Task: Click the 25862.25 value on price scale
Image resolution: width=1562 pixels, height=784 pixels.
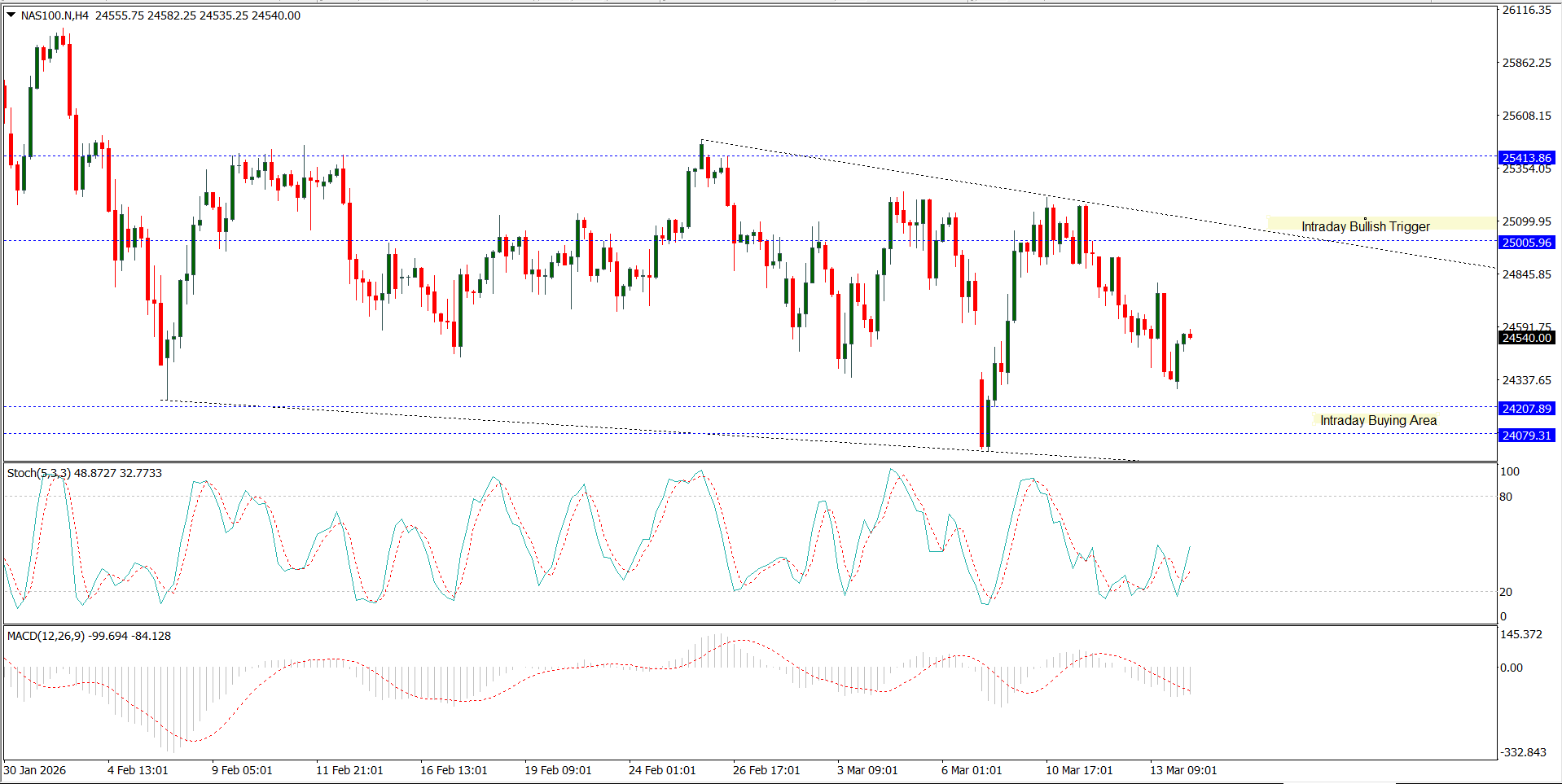Action: coord(1526,63)
